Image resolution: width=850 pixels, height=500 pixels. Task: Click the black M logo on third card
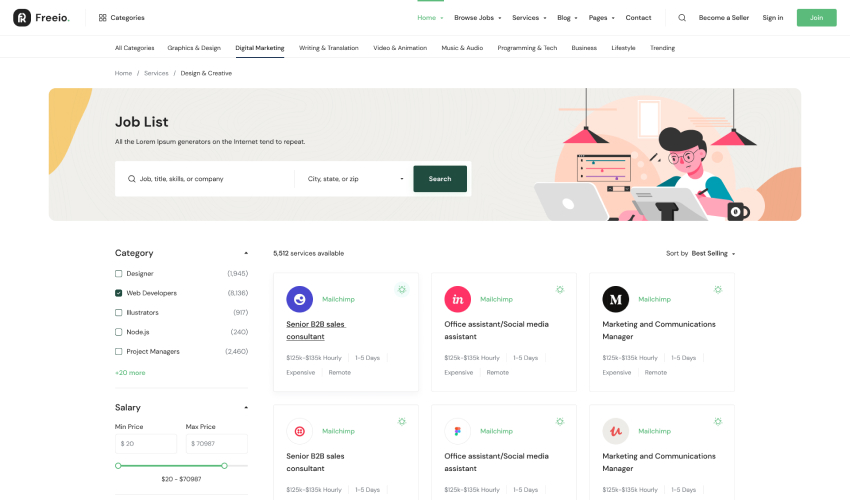(x=615, y=299)
